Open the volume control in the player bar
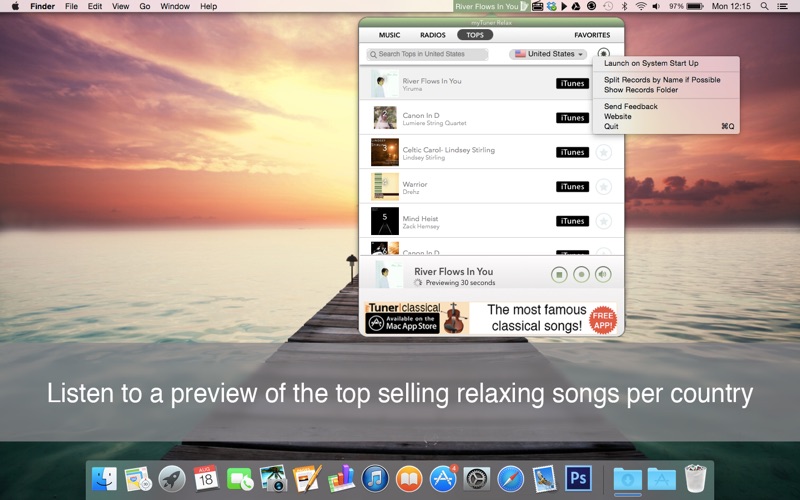800x500 pixels. pos(603,274)
